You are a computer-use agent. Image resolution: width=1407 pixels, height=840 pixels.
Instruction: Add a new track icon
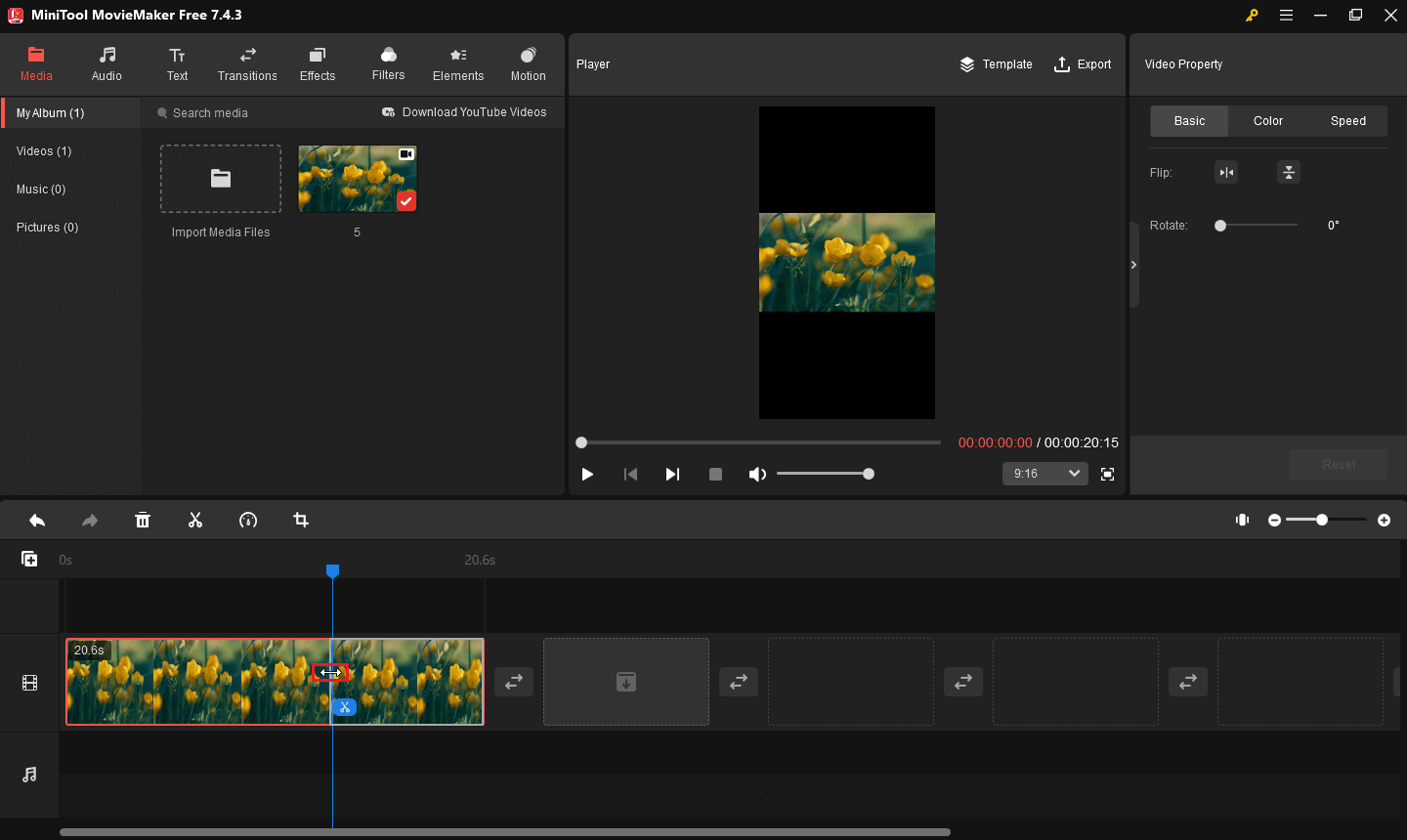coord(29,559)
